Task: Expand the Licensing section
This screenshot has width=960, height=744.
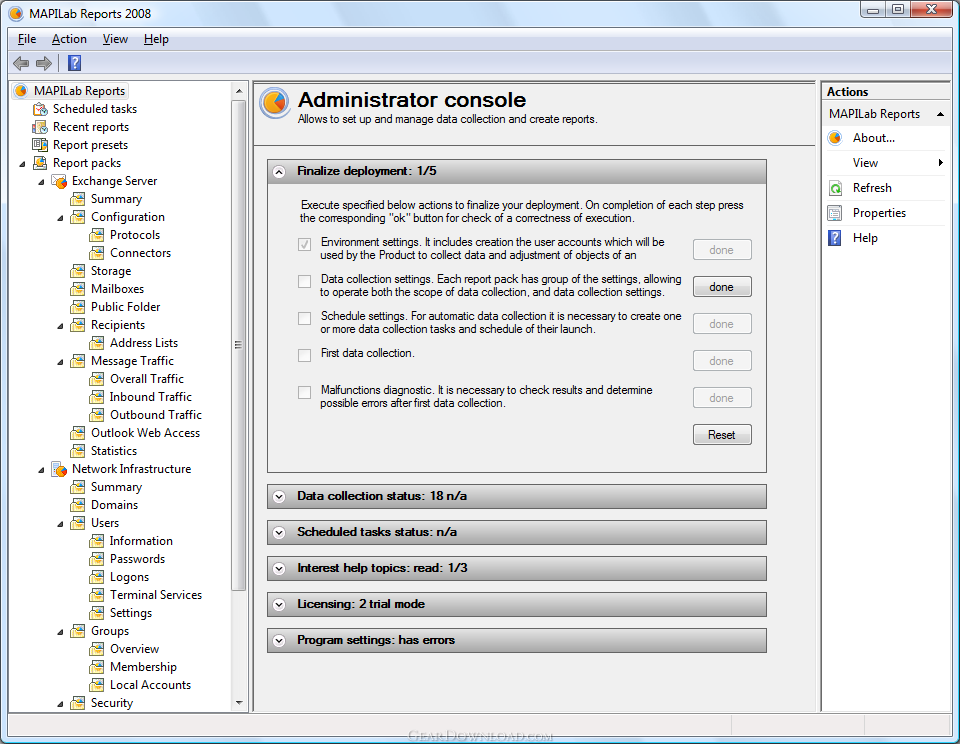Action: (279, 605)
